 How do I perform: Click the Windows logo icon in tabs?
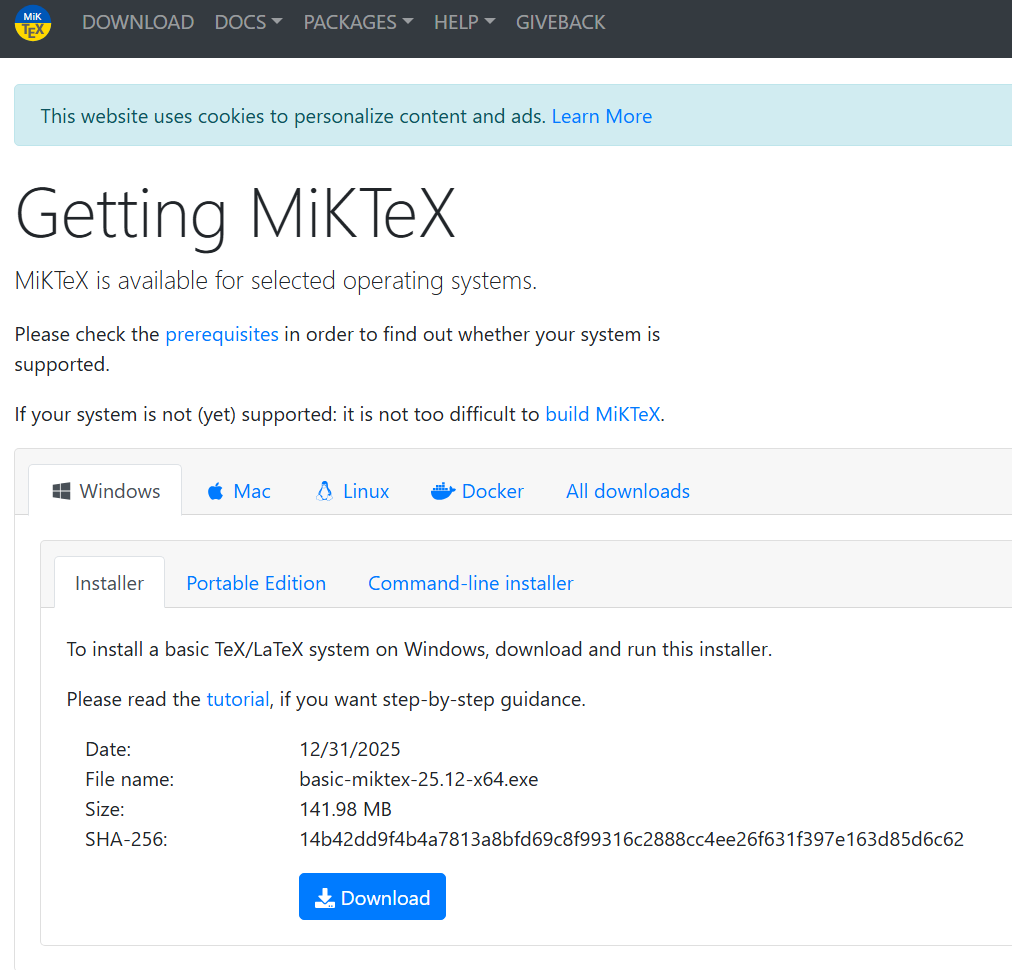click(x=61, y=491)
